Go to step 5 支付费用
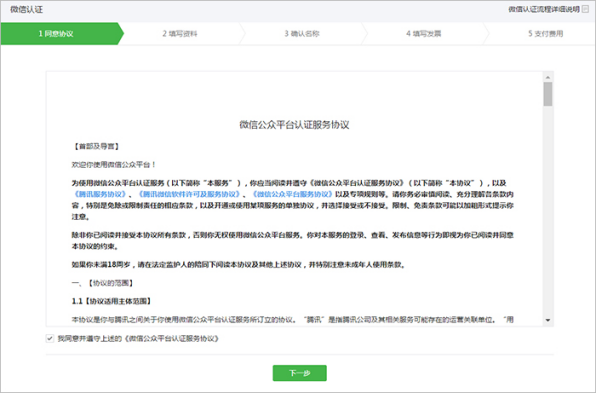 tap(545, 33)
